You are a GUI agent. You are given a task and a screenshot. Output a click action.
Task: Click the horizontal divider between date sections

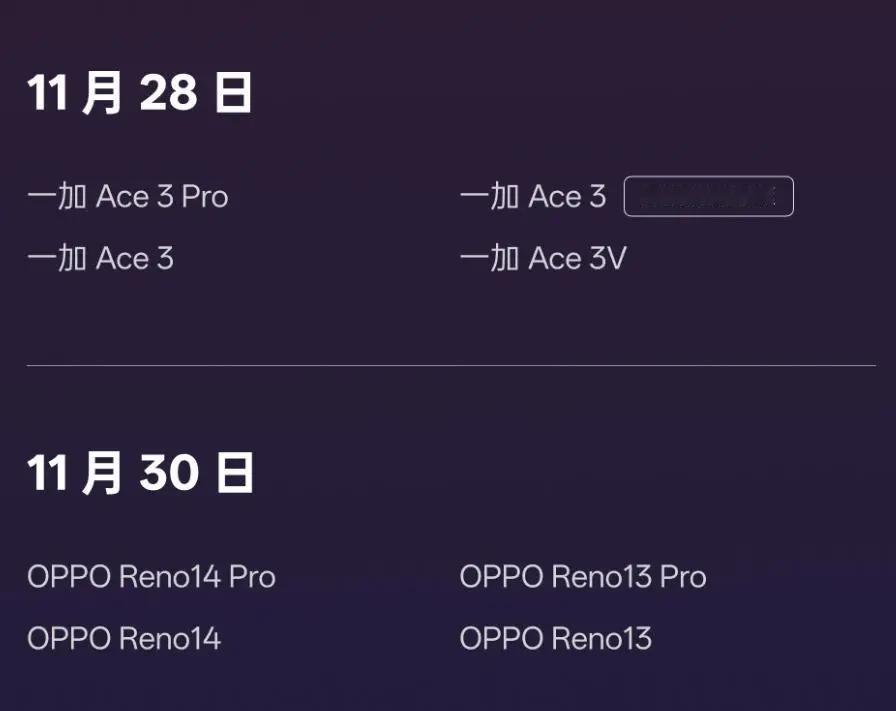[x=450, y=366]
